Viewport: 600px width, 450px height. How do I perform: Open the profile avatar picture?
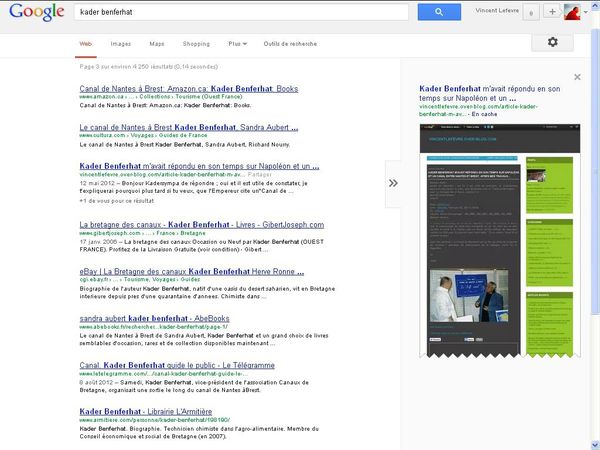[572, 12]
